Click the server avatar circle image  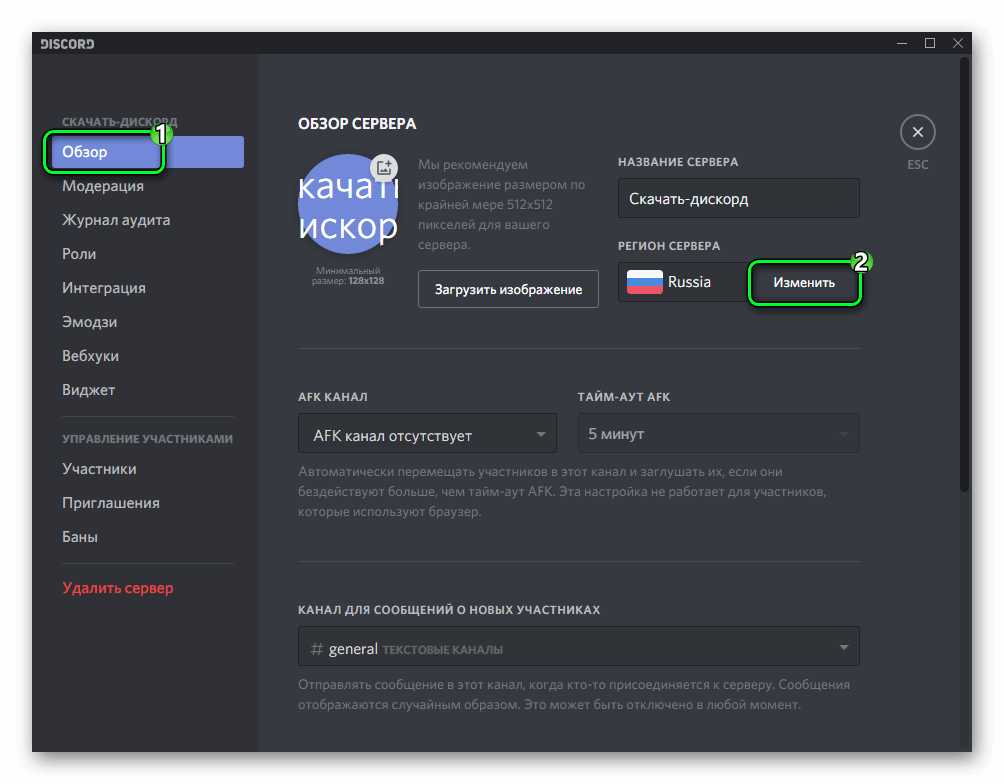pos(348,205)
